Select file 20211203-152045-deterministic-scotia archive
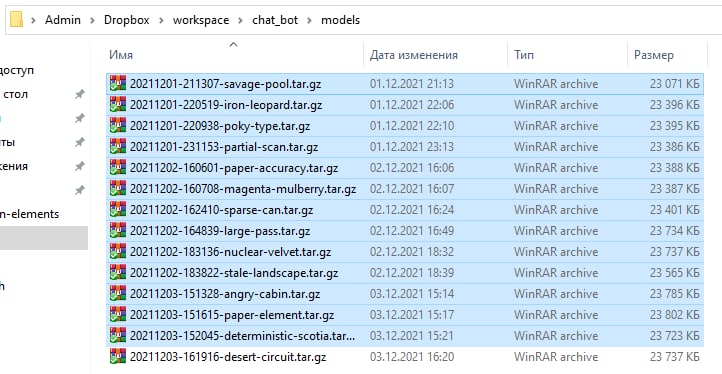This screenshot has width=722, height=374. (242, 336)
